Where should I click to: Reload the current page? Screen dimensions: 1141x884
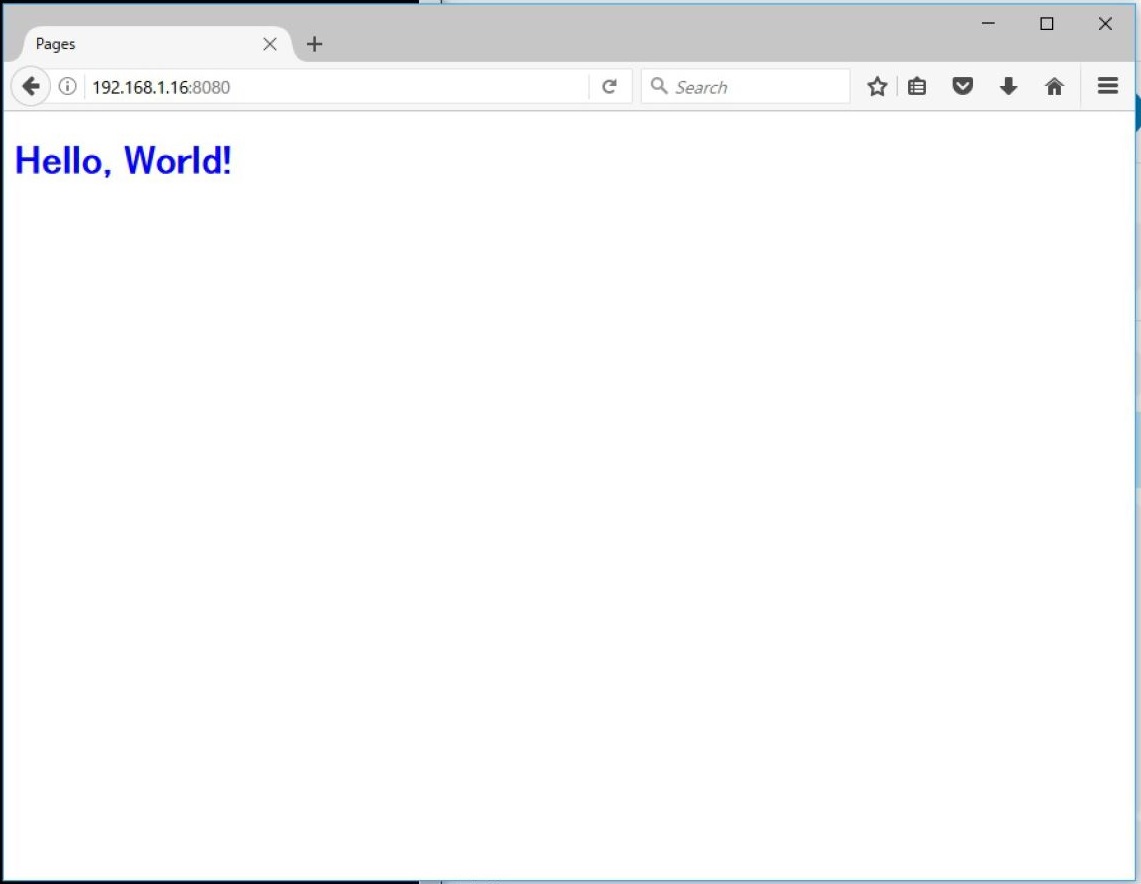[609, 87]
